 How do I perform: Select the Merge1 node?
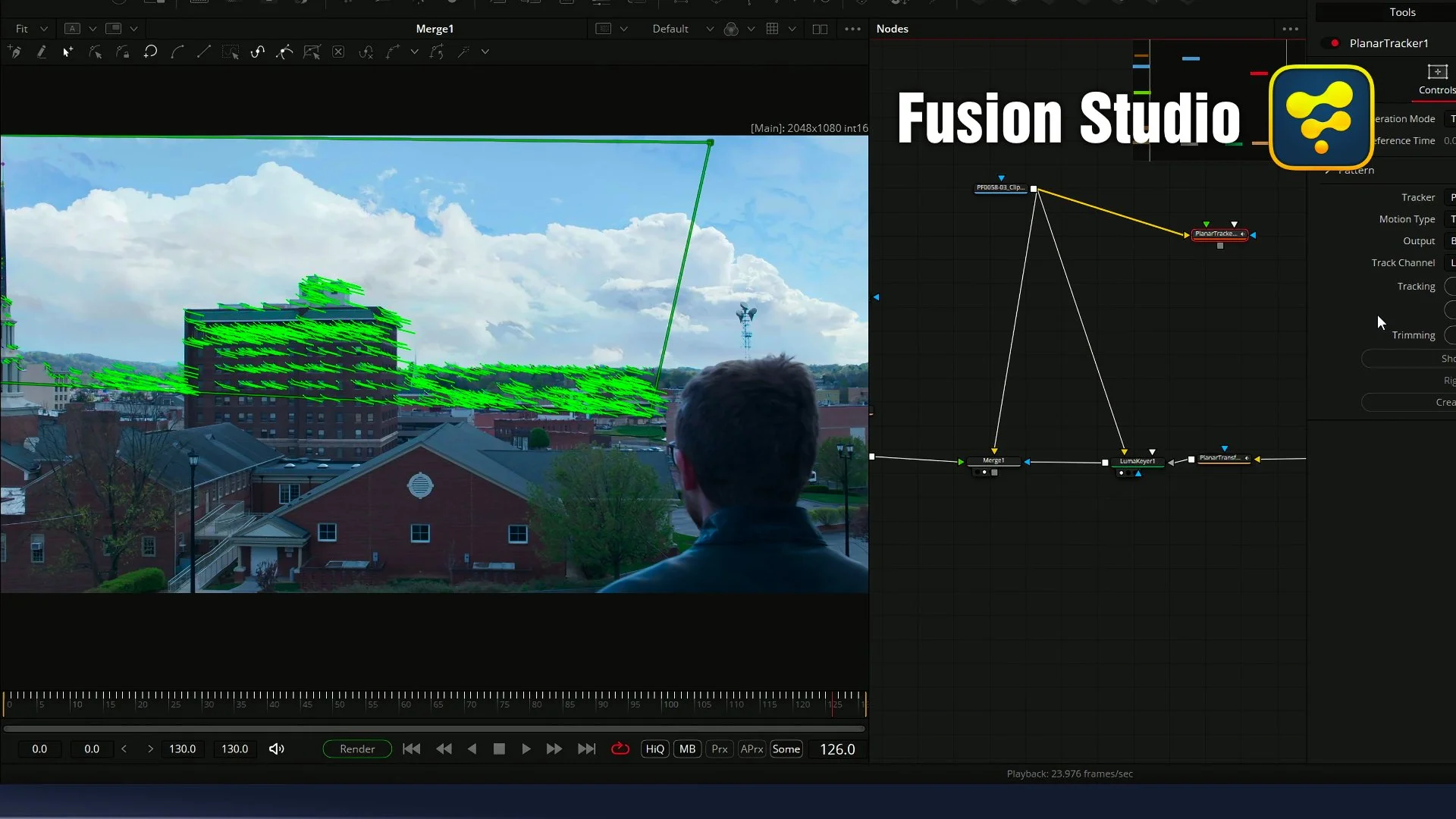[993, 461]
